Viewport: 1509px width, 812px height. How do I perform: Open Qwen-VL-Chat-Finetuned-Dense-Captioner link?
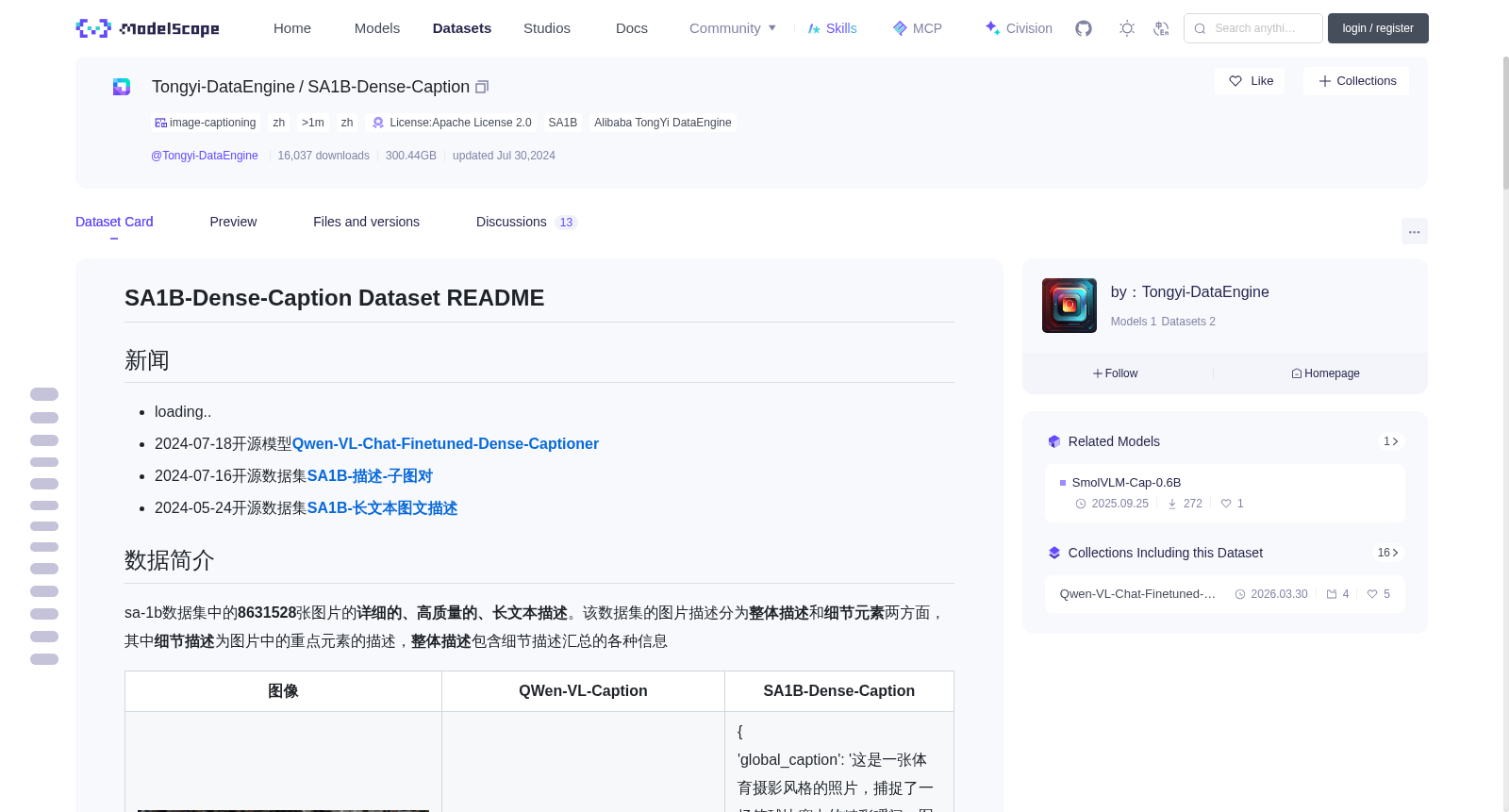click(445, 443)
